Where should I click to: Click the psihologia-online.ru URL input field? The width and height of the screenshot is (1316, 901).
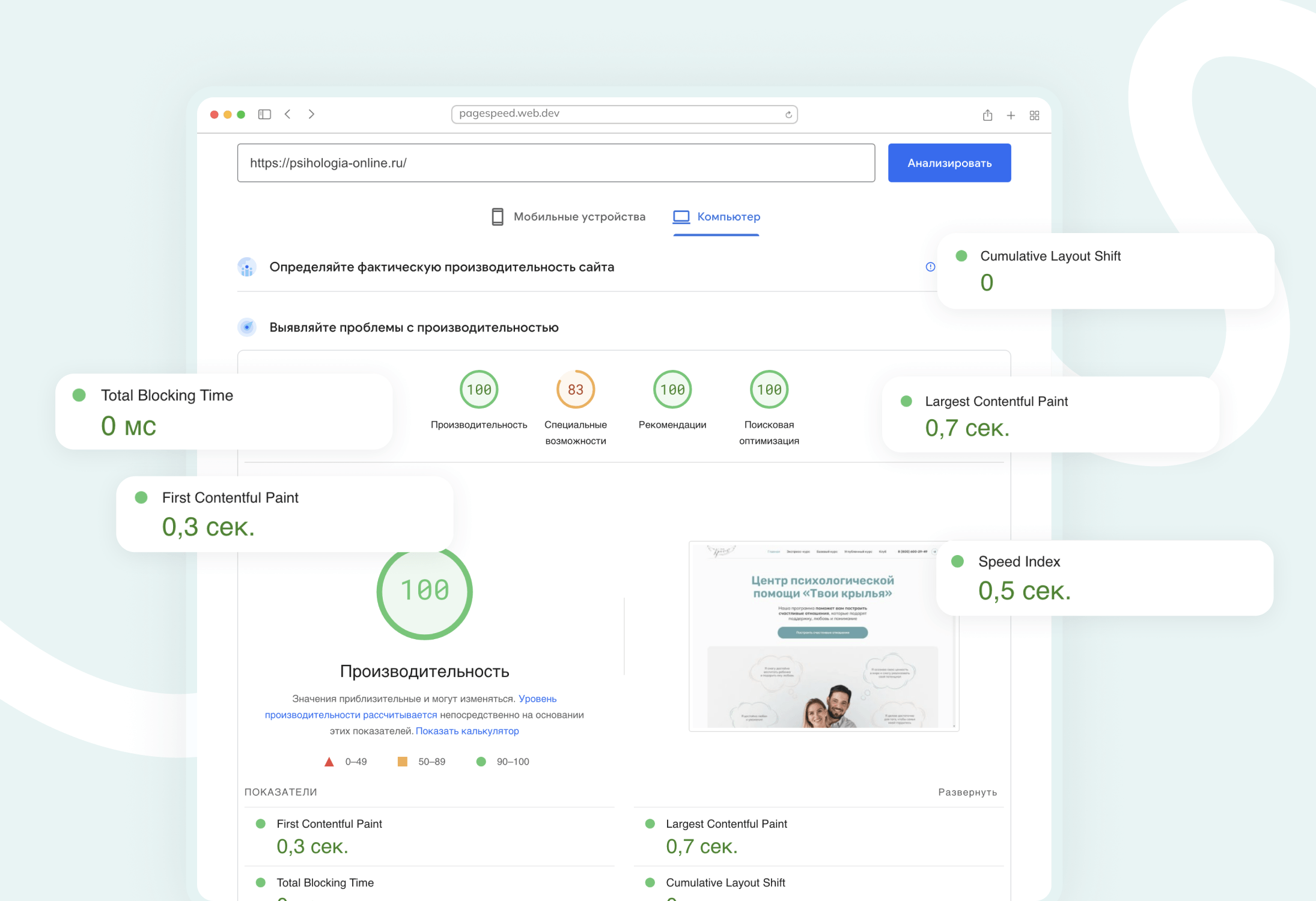click(x=555, y=163)
